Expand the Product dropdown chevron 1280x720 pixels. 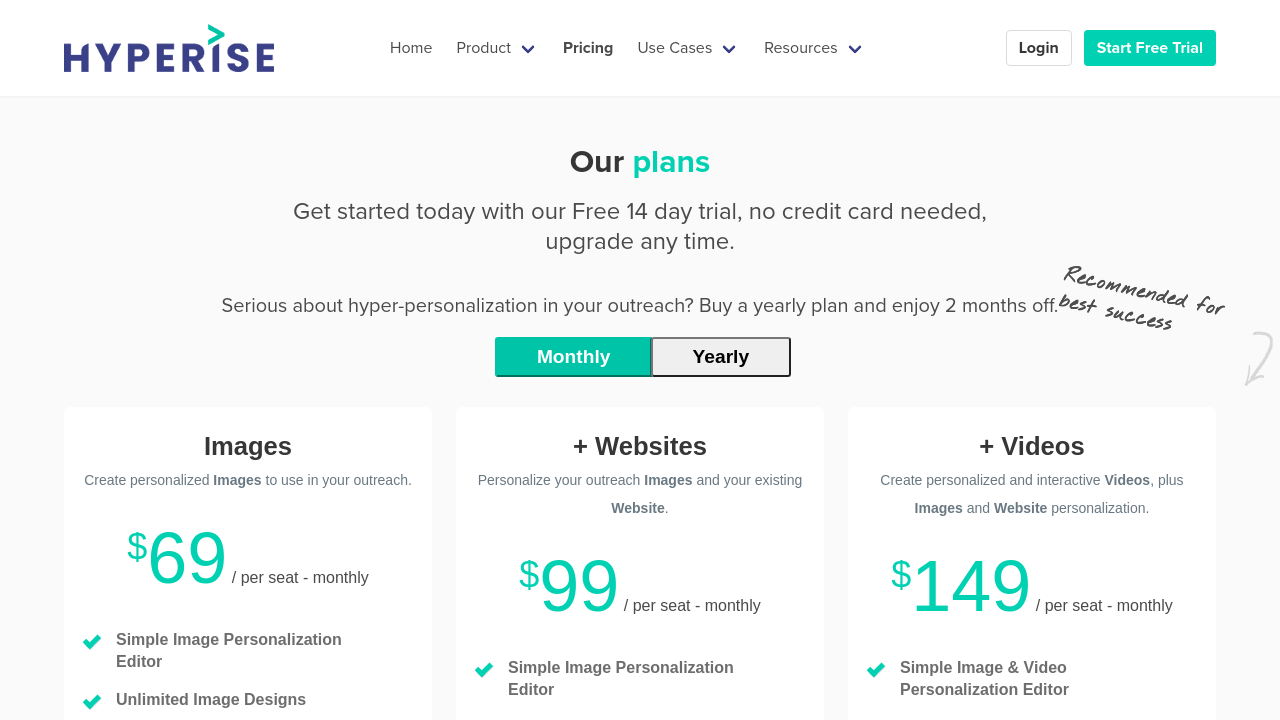[528, 49]
